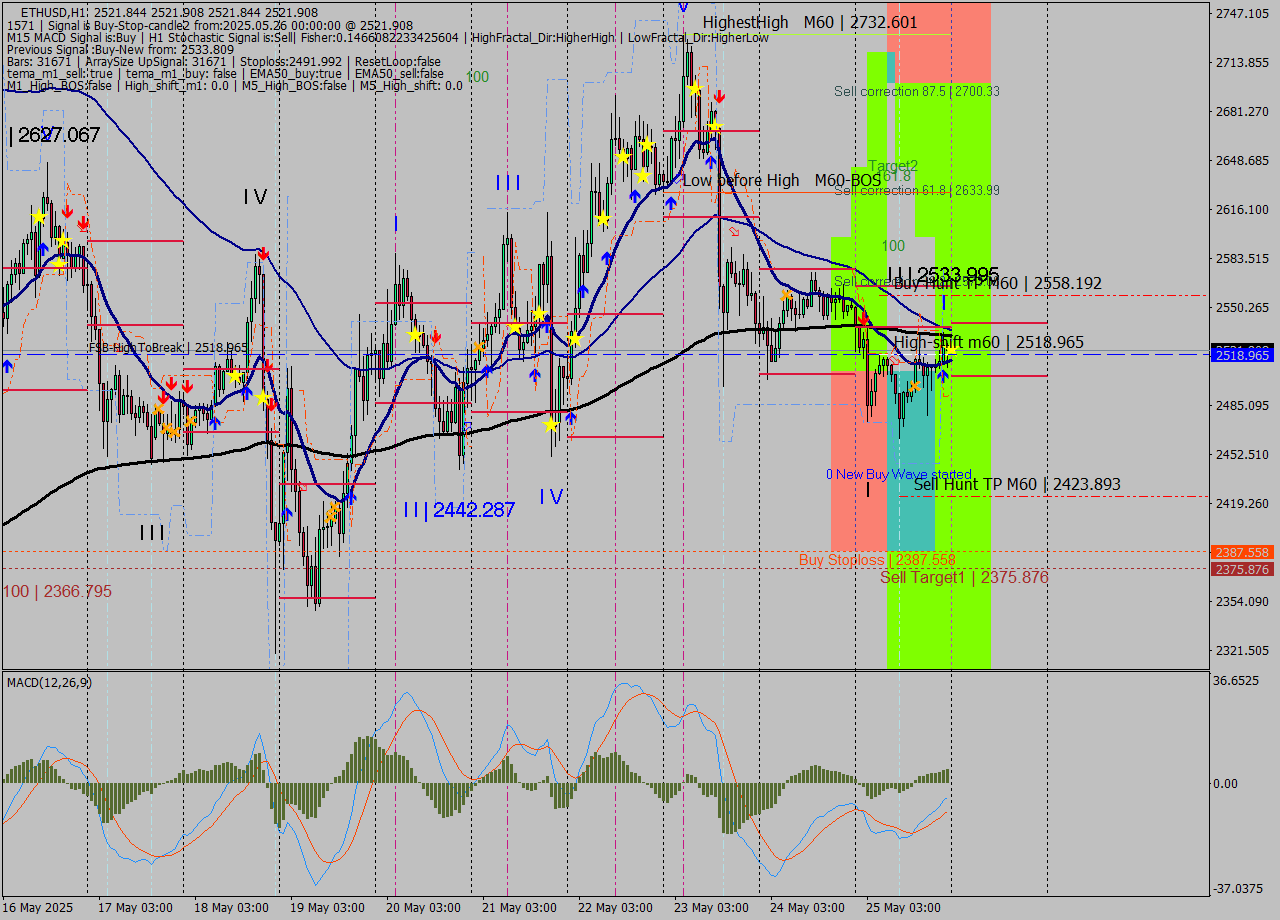1280x920 pixels.
Task: Click the blue up arrow at far left edge
Action: tap(8, 367)
